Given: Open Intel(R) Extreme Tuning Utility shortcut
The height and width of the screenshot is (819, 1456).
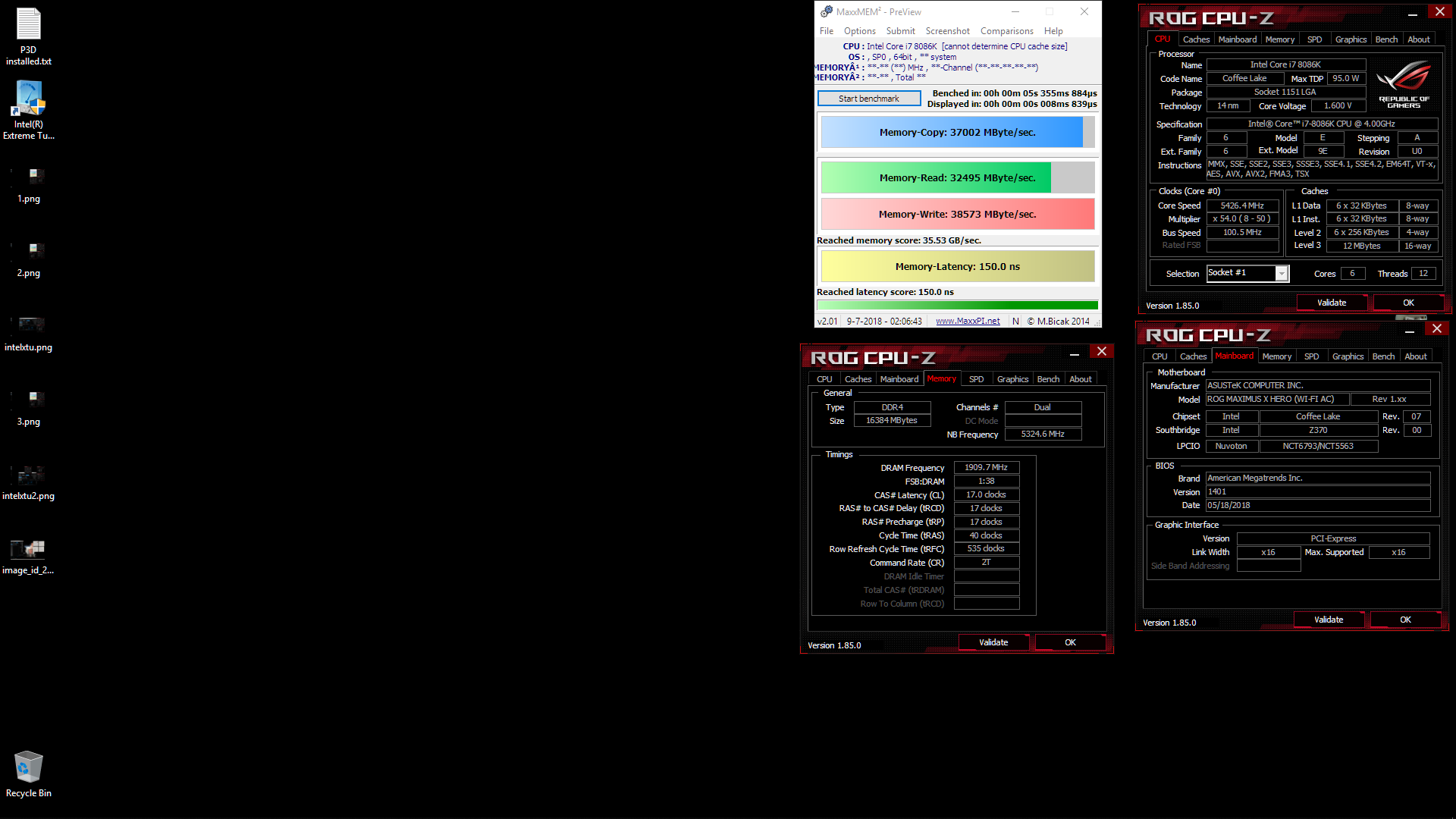Looking at the screenshot, I should [x=29, y=111].
